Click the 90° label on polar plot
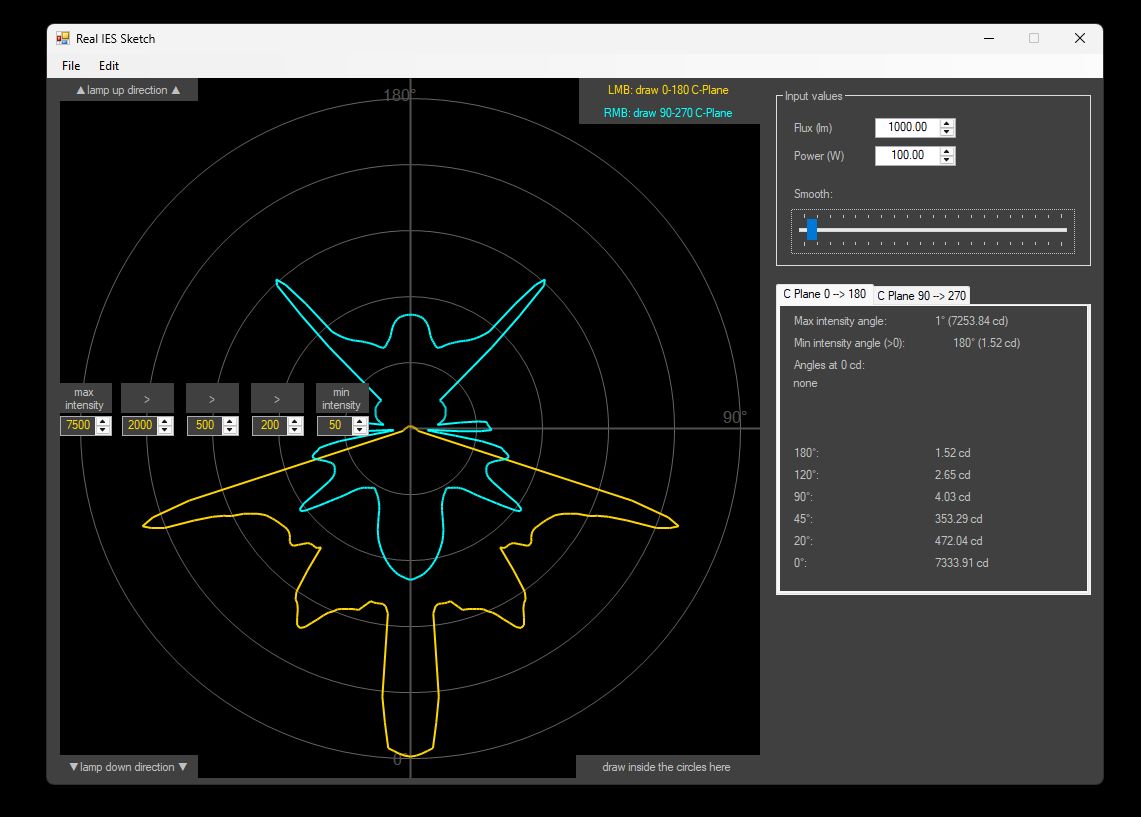The width and height of the screenshot is (1141, 817). point(734,417)
